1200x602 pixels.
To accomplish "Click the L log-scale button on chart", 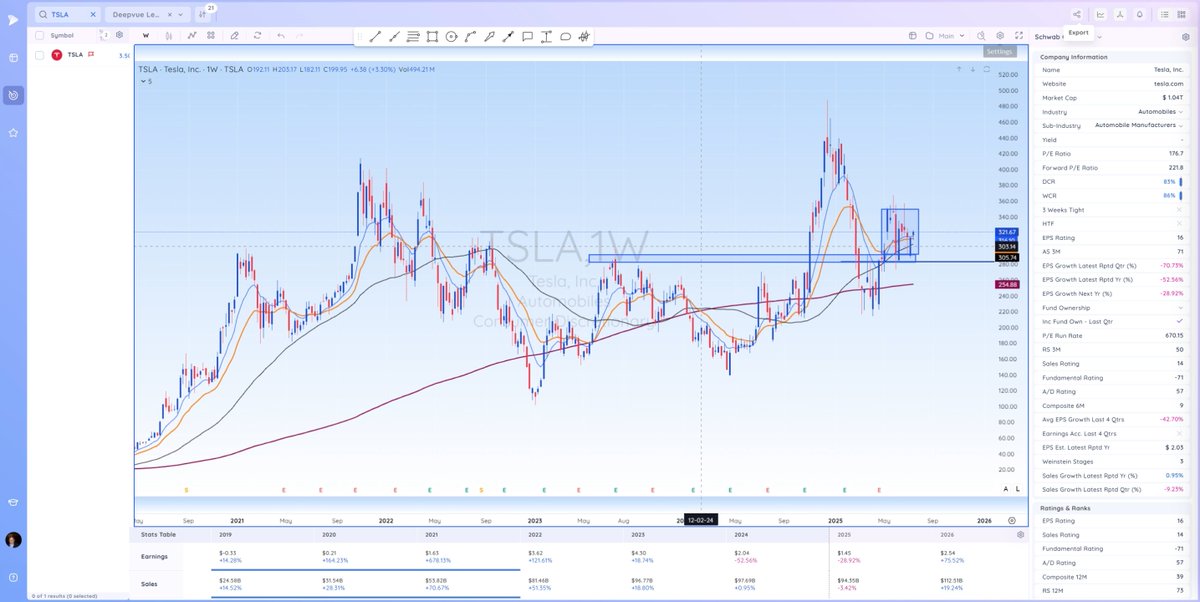I will [1018, 488].
